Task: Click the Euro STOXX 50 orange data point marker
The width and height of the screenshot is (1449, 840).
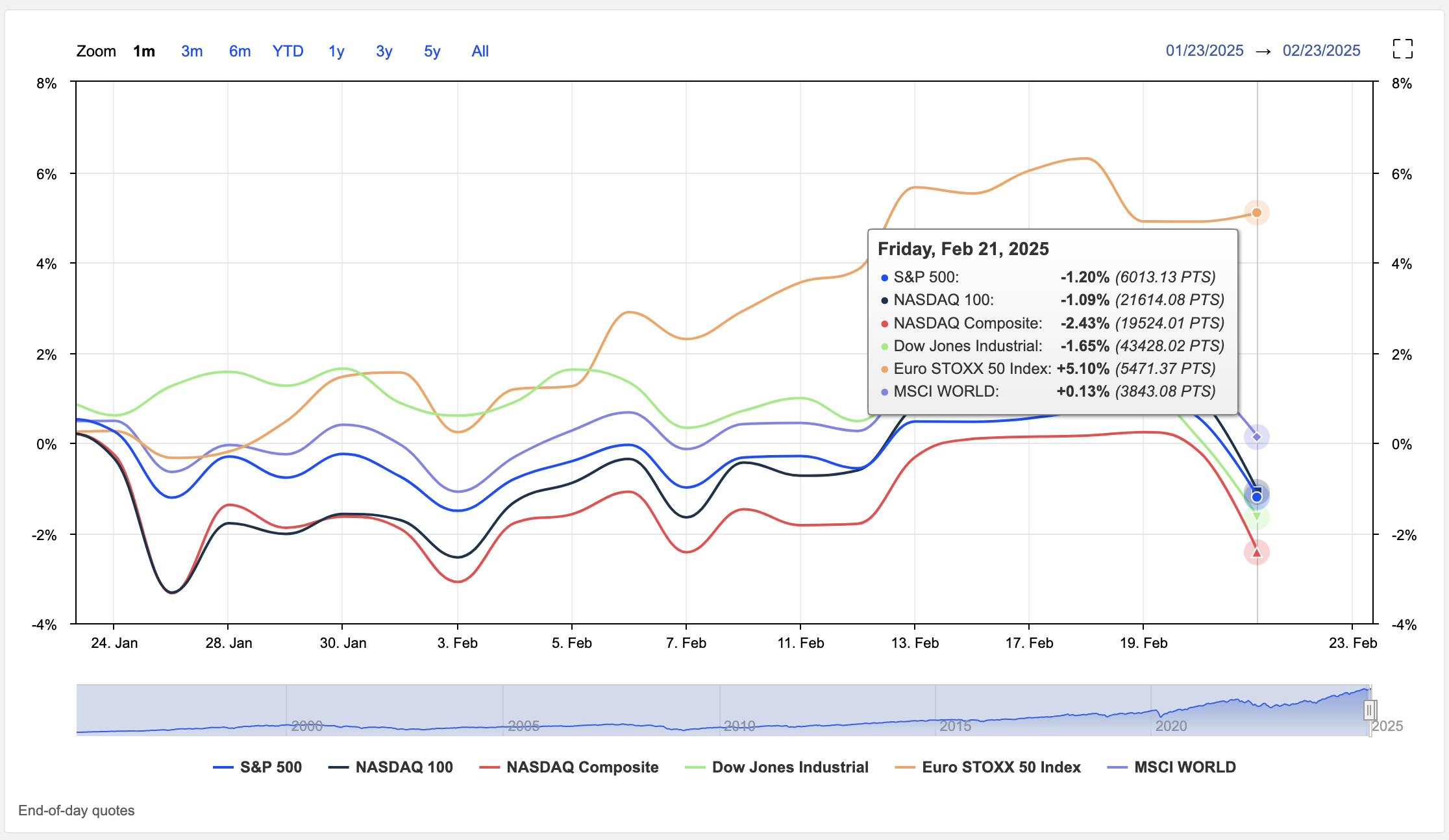Action: pyautogui.click(x=1256, y=213)
